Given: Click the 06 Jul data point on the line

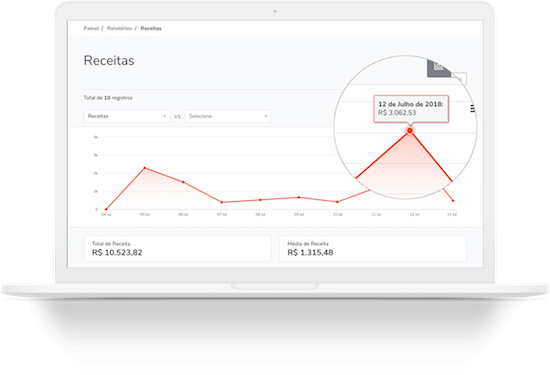Looking at the screenshot, I should [x=183, y=182].
